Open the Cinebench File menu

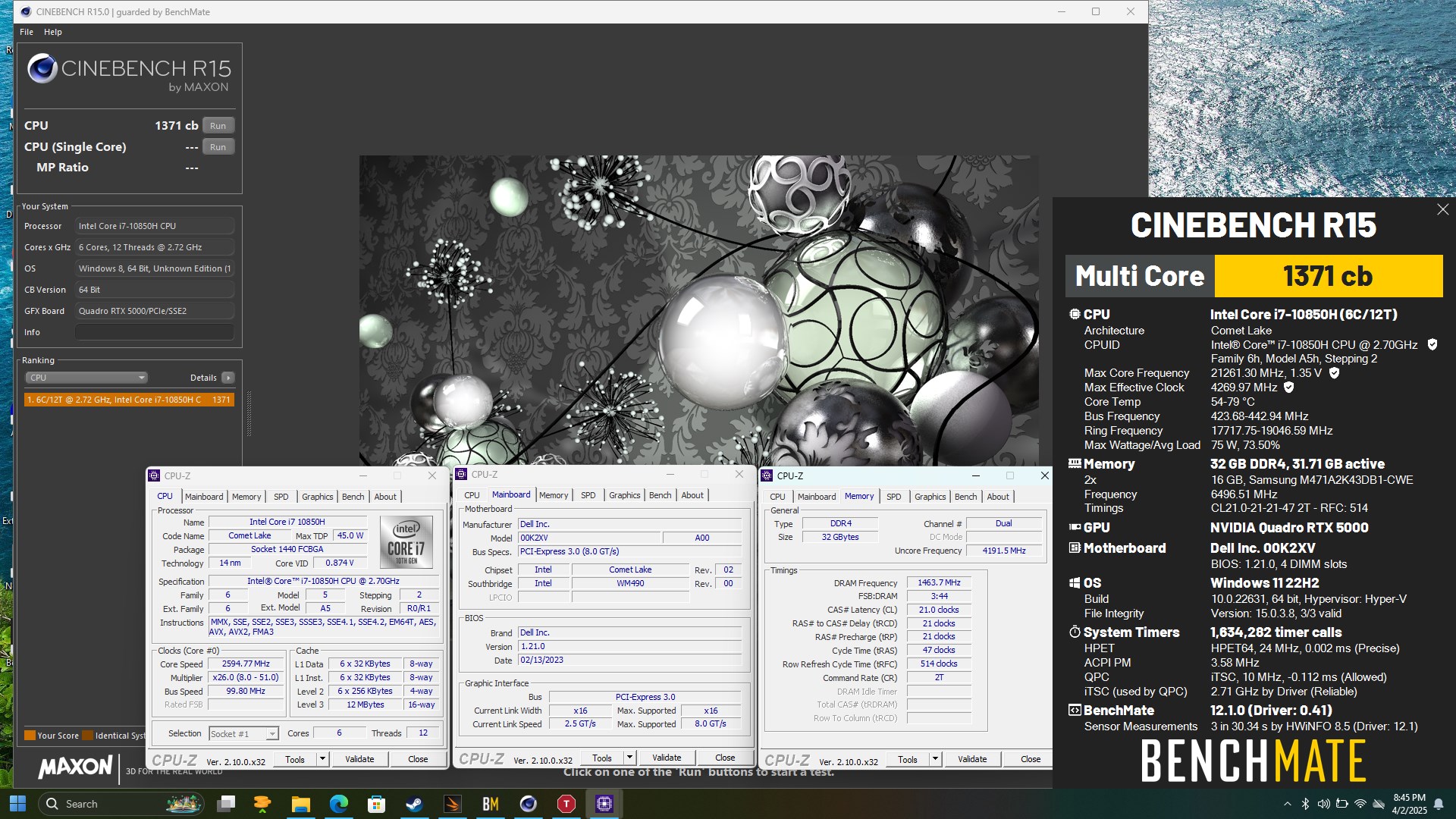27,32
